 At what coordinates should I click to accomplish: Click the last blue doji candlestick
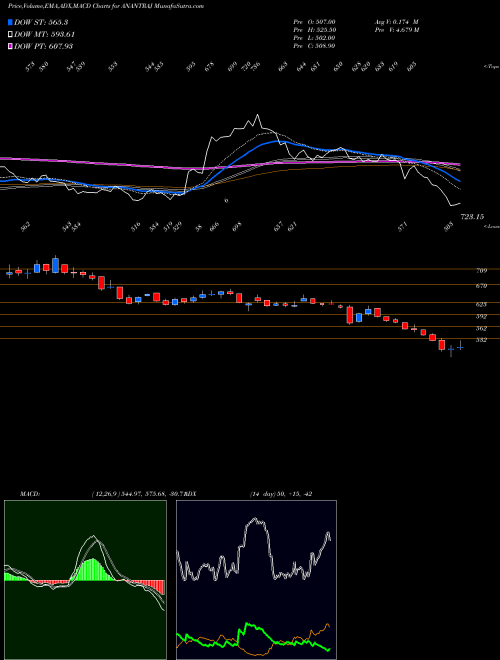click(x=460, y=347)
